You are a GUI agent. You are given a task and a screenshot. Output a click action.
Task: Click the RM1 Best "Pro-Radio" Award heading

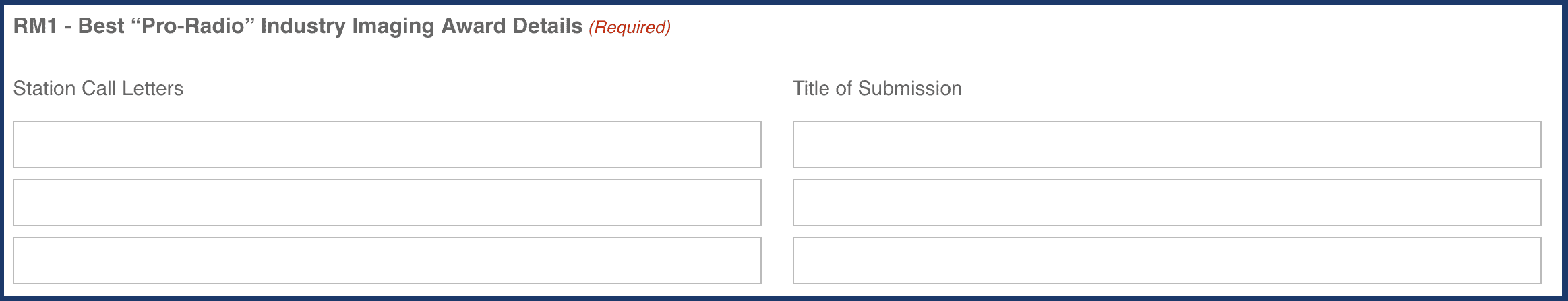pos(297,26)
